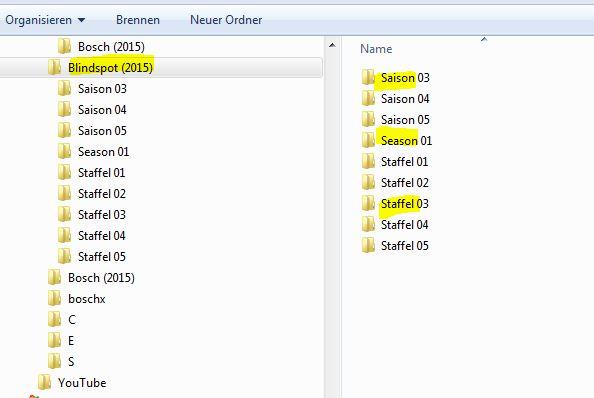Click Saison 05 folder icon in file list
The width and height of the screenshot is (594, 398).
368,119
